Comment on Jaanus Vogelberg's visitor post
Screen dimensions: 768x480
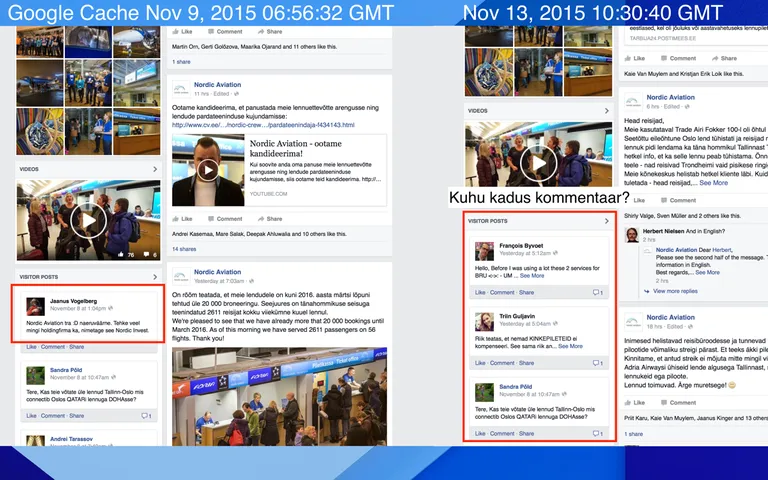(53, 347)
